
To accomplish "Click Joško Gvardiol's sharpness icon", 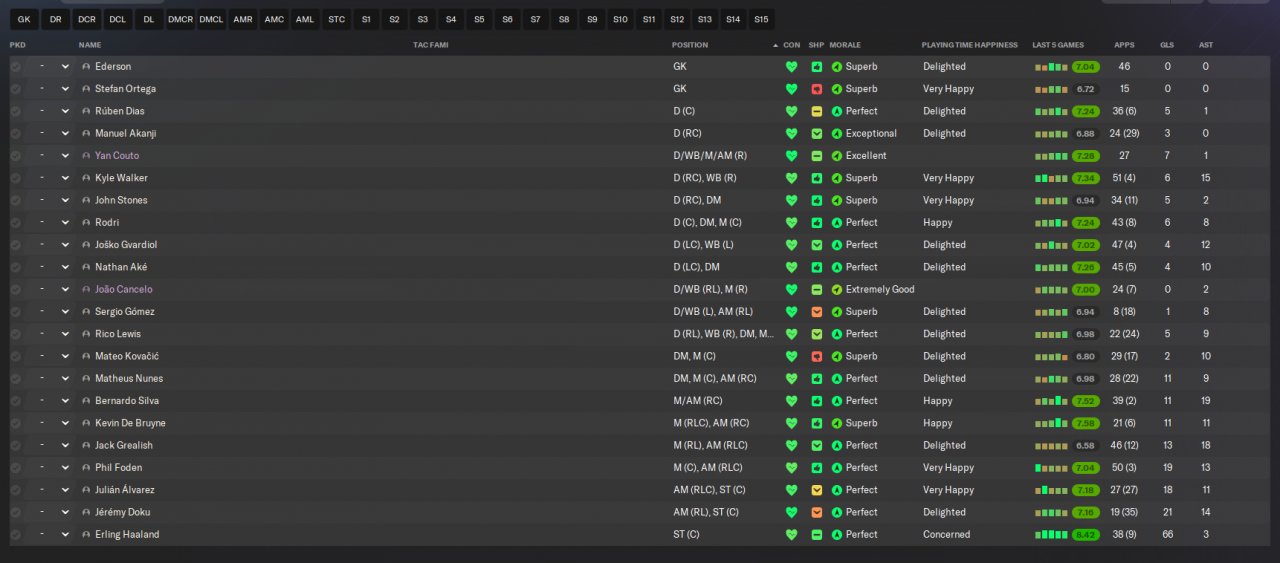I will pos(817,245).
